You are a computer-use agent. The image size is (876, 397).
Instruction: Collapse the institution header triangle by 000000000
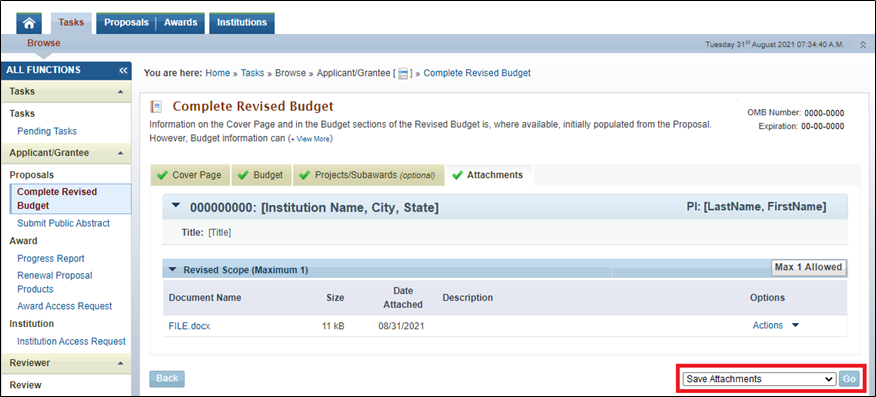click(177, 206)
